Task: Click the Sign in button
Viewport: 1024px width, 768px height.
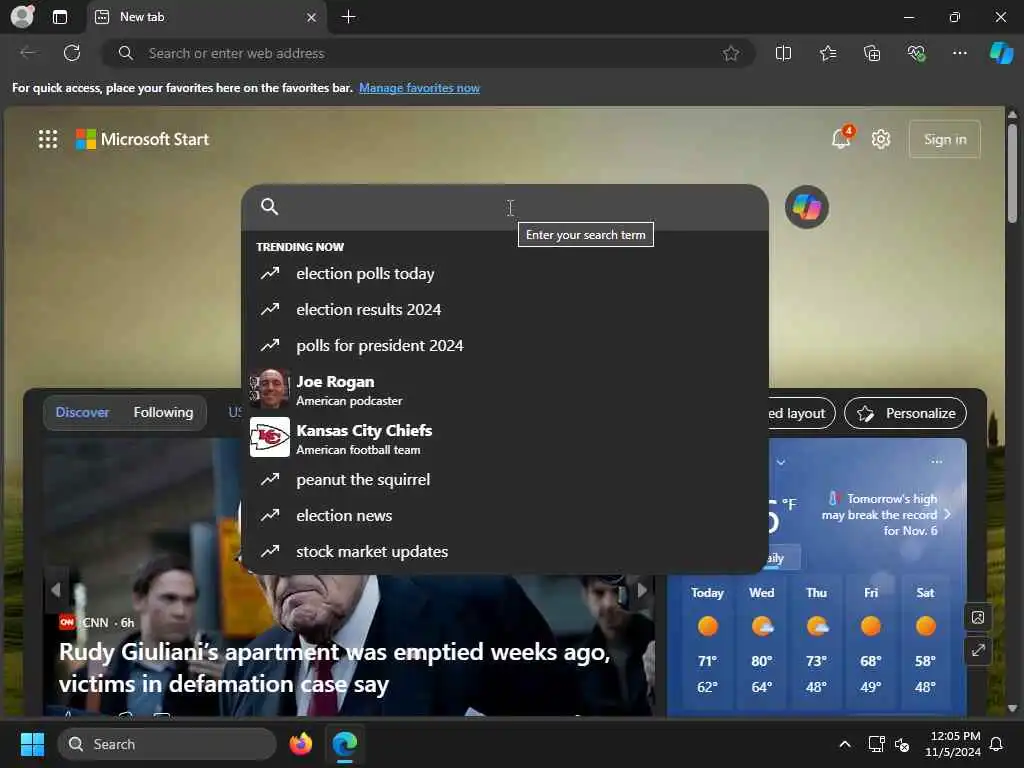Action: 944,139
